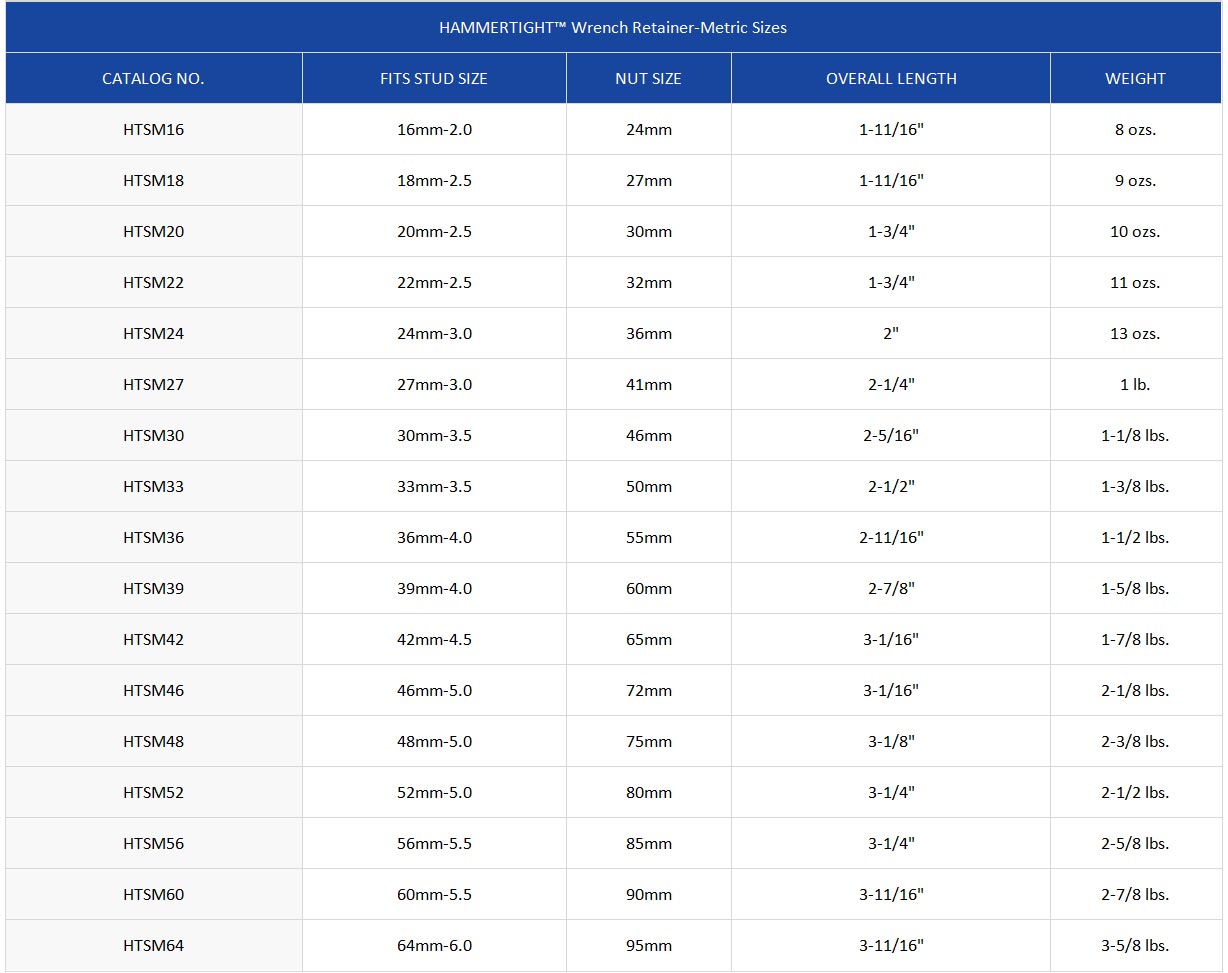1228x973 pixels.
Task: Click catalog number HTSM27
Action: [154, 385]
